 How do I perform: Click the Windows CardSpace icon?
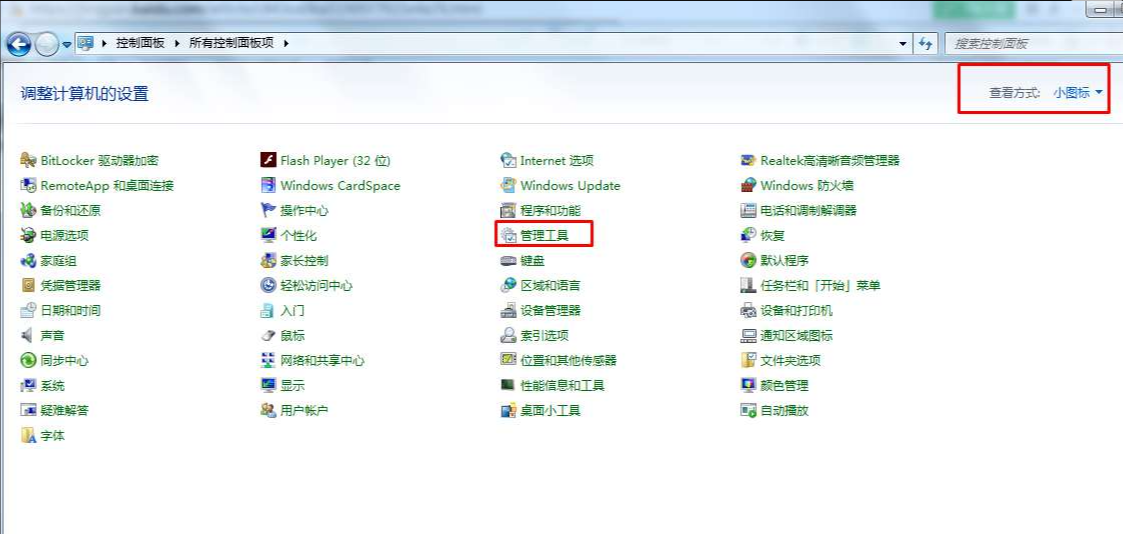[x=269, y=185]
